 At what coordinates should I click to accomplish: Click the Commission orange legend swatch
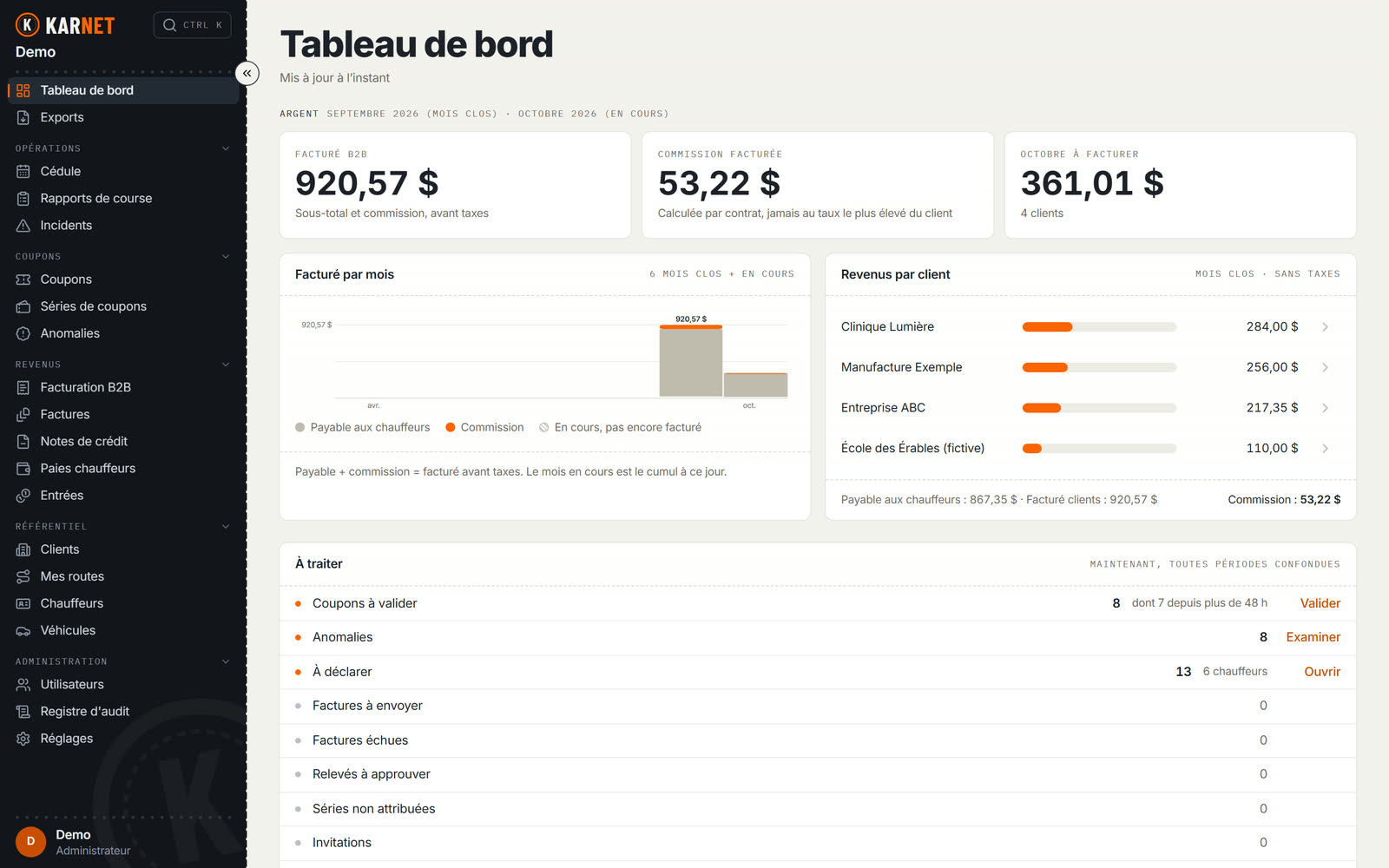[451, 427]
